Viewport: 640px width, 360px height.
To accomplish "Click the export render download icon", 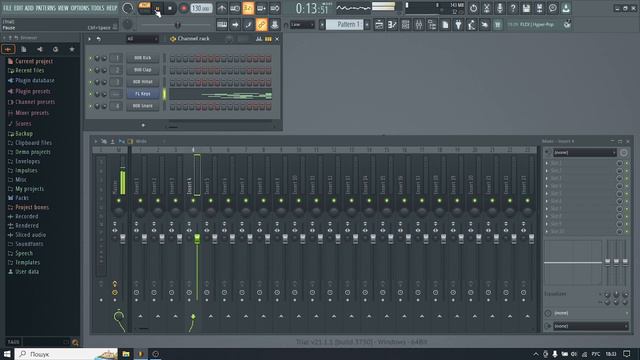I will (x=566, y=8).
